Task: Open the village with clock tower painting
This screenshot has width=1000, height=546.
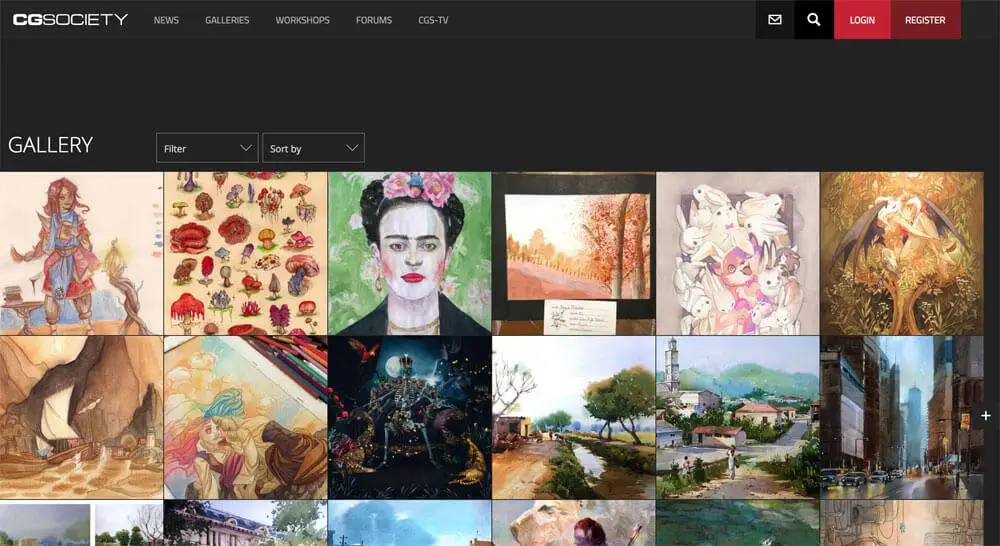Action: coord(737,417)
